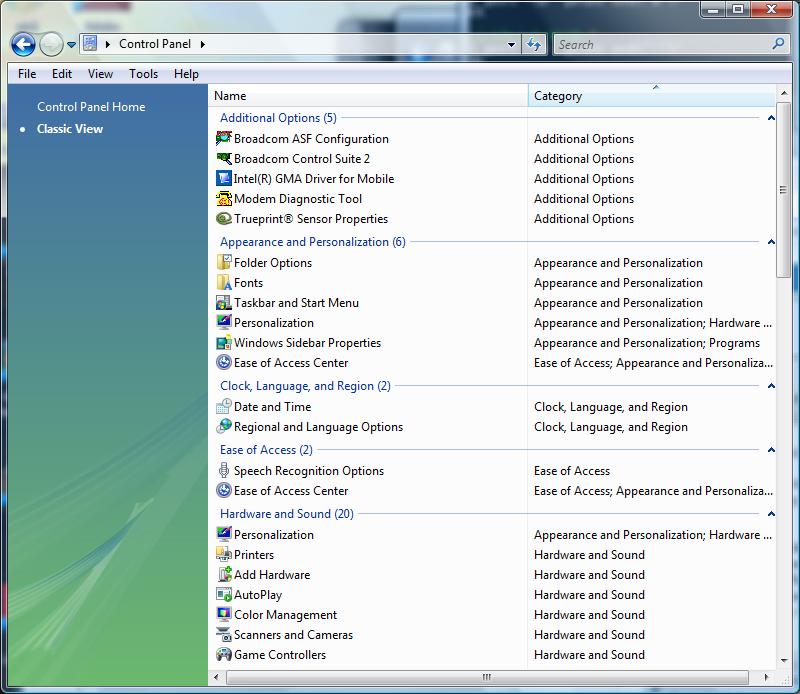Open the File menu

[27, 74]
